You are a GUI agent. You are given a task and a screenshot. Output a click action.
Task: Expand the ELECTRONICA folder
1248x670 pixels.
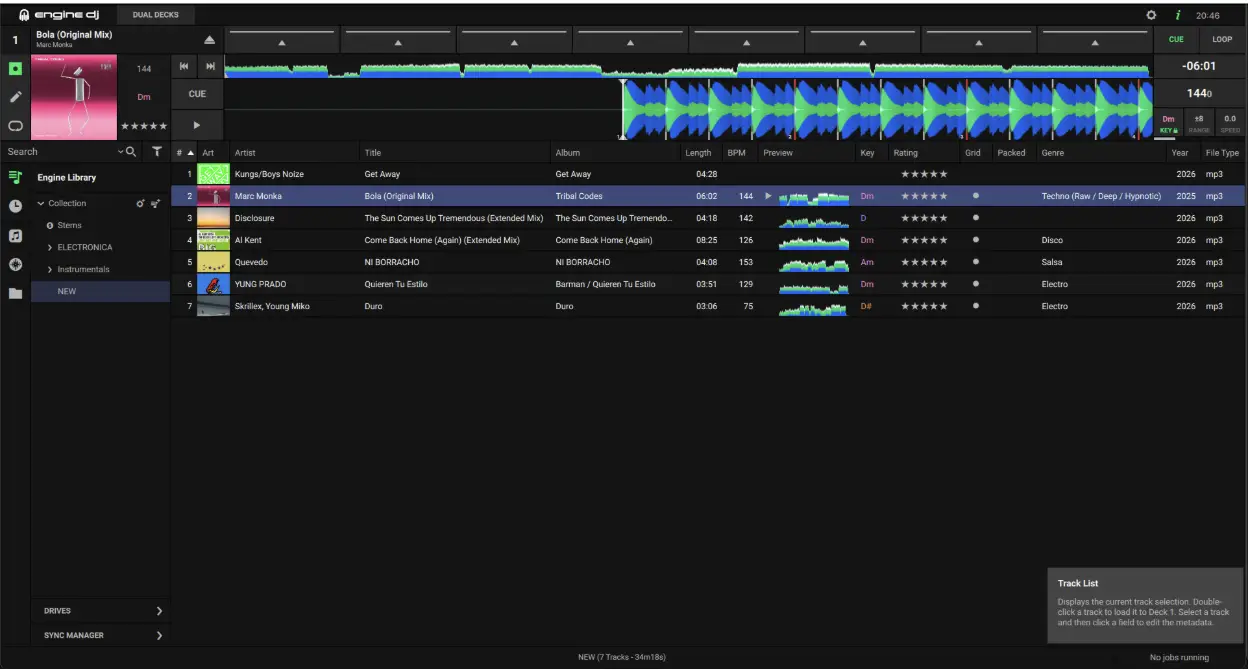(50, 247)
